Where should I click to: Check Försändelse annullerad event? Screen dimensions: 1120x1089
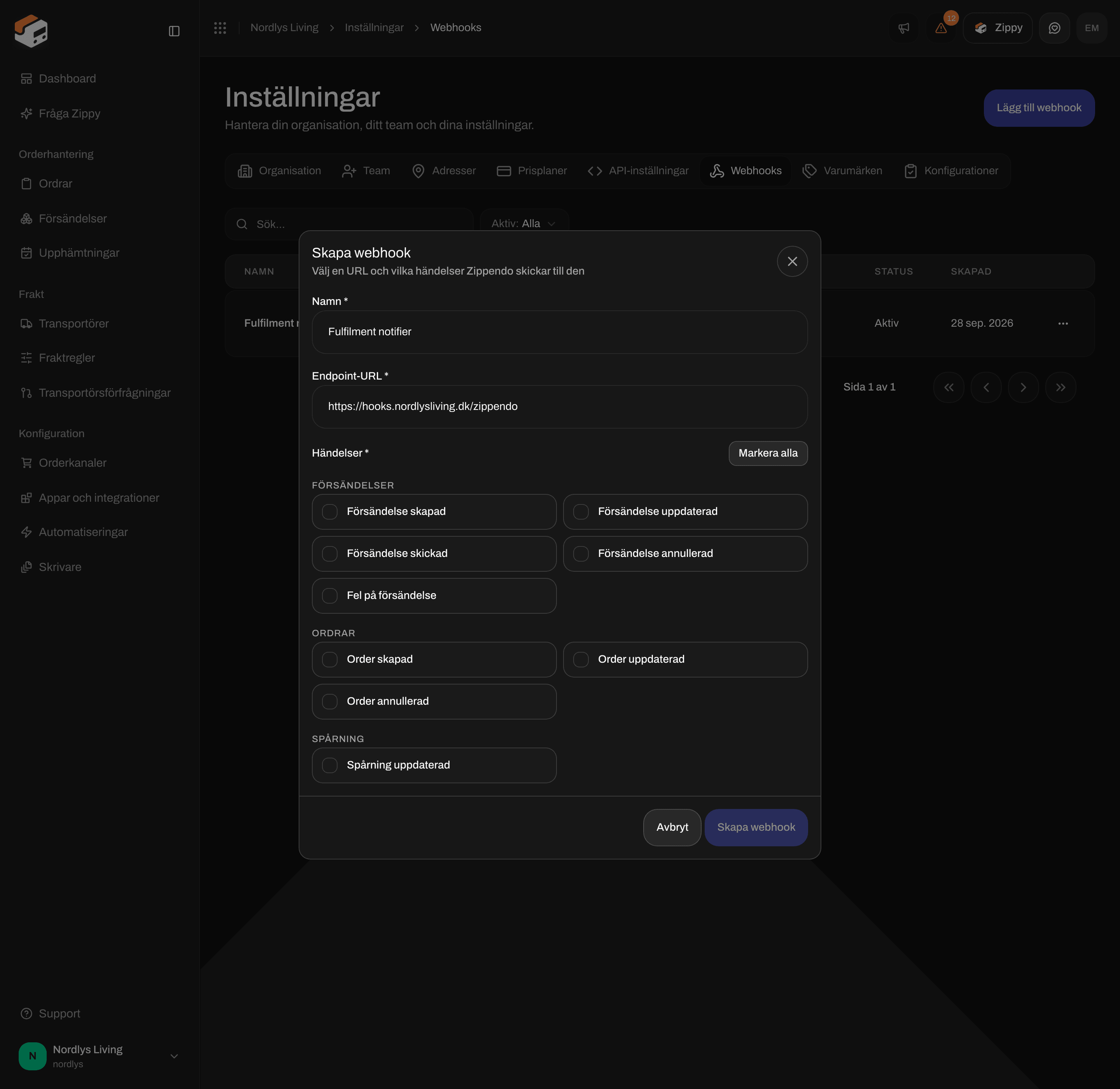pos(685,554)
